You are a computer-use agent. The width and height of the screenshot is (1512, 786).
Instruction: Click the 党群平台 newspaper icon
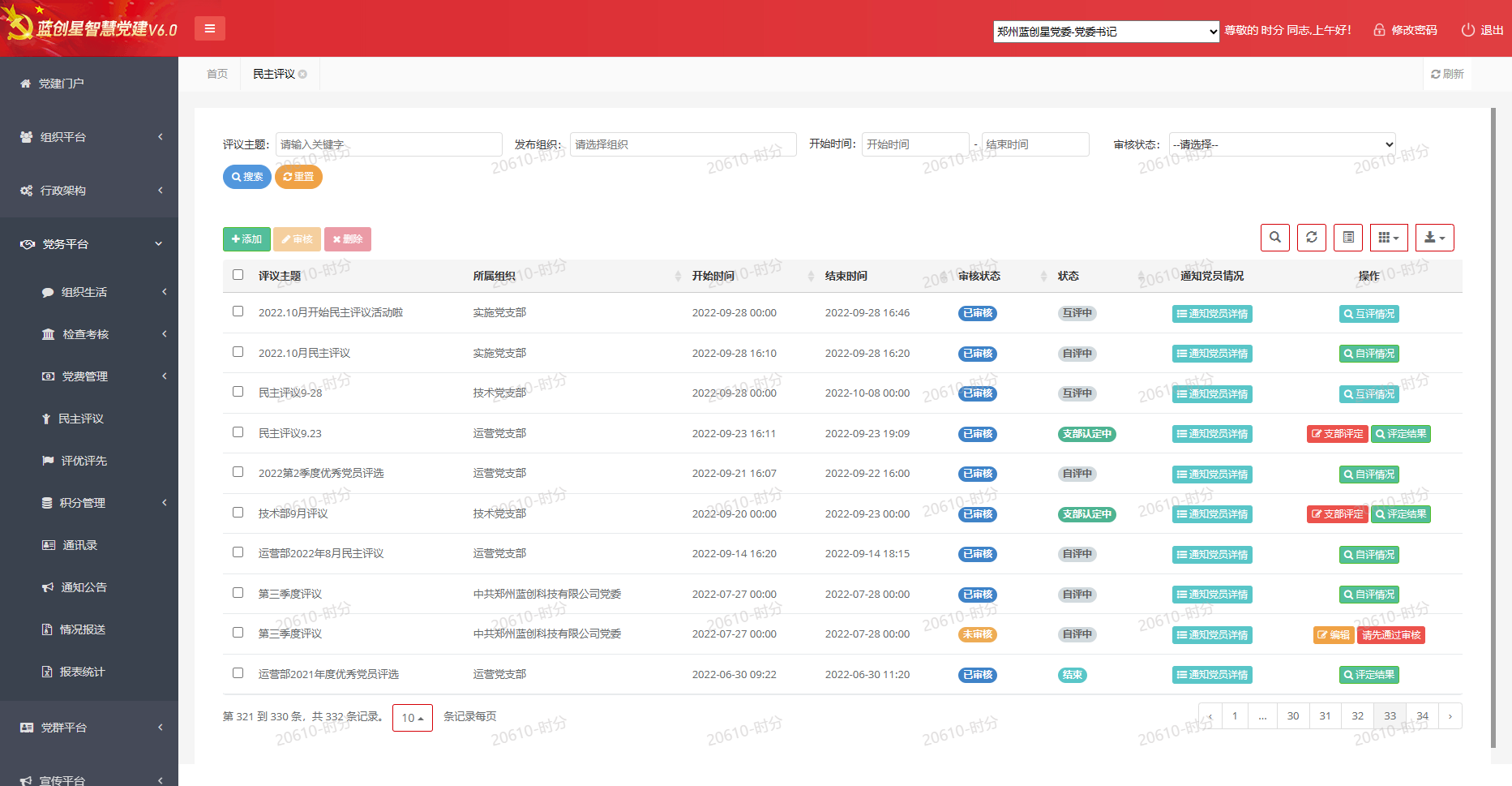(x=27, y=728)
